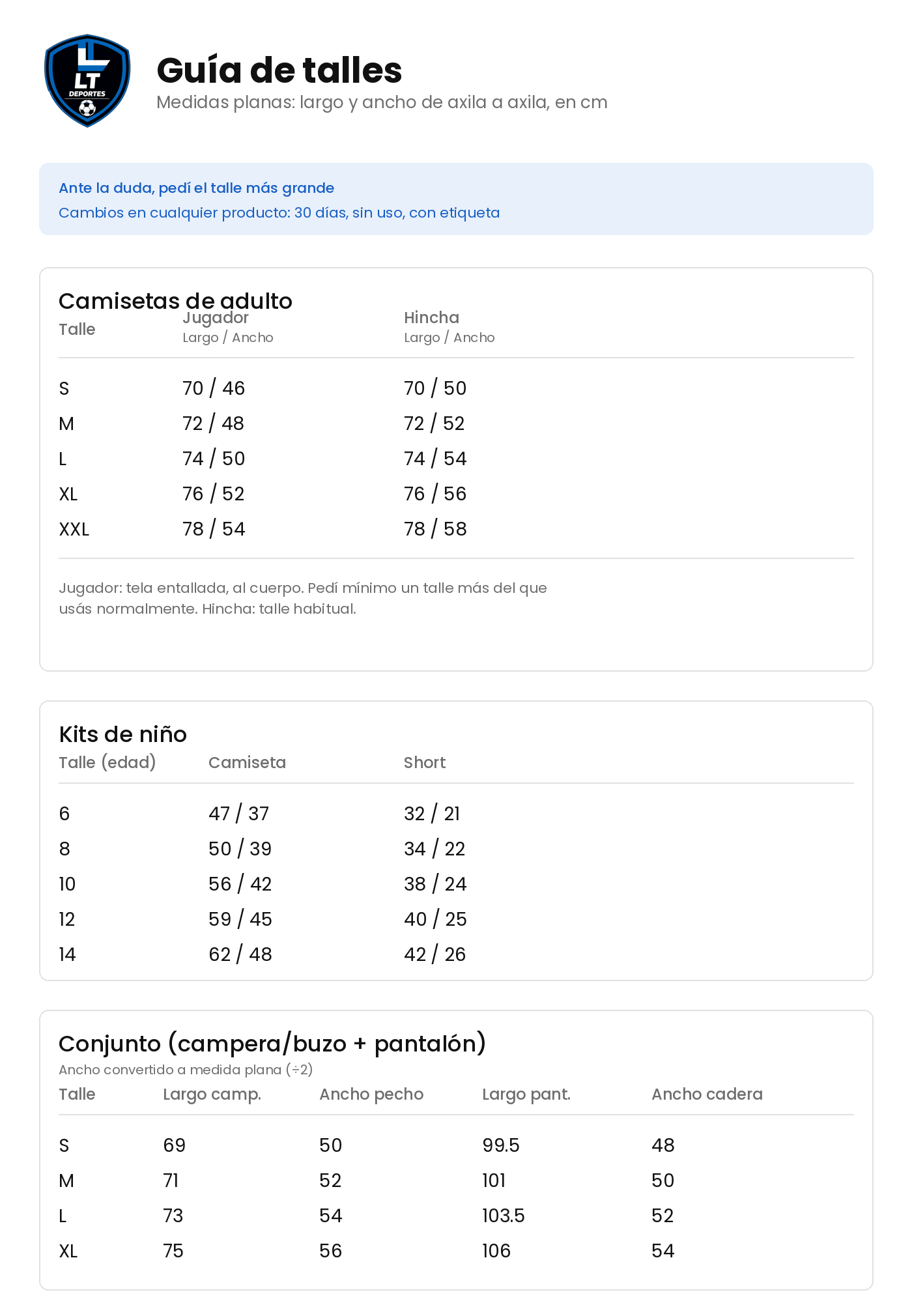
Task: Click the 'Ancho pecho' column header
Action: pos(371,1094)
